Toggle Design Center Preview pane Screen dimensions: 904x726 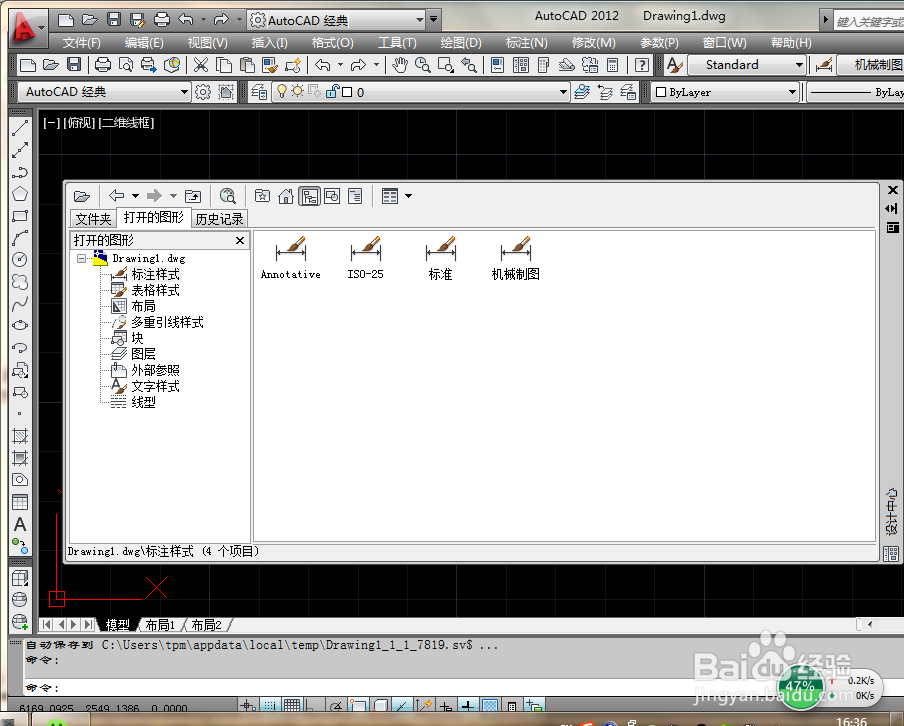point(332,197)
